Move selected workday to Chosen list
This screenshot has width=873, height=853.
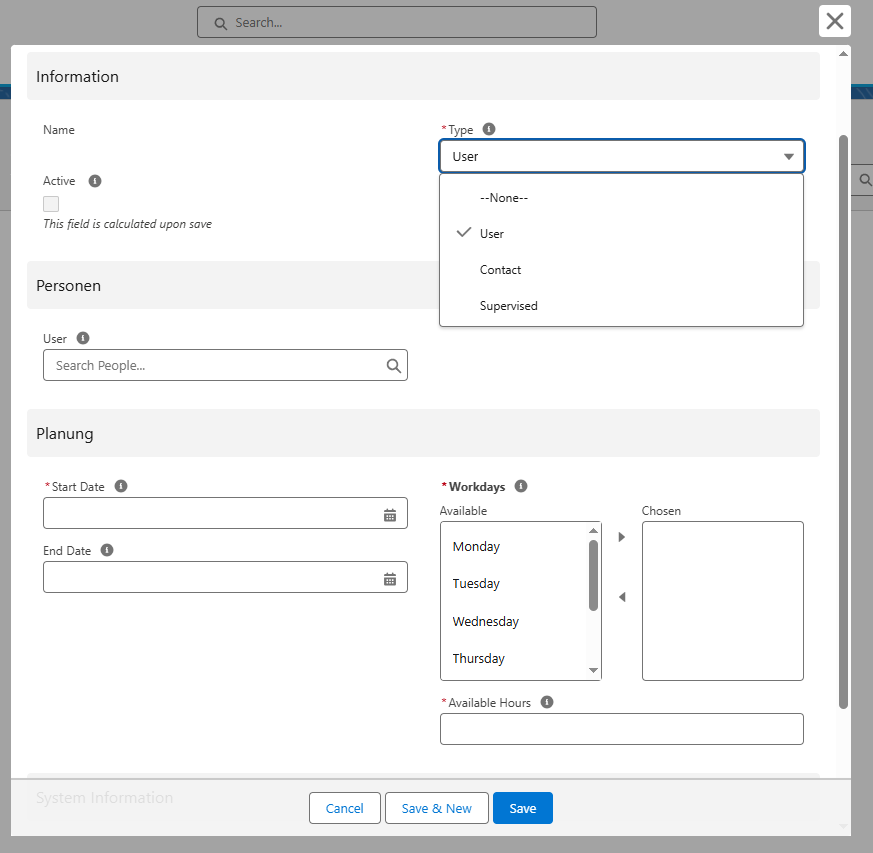pos(622,537)
